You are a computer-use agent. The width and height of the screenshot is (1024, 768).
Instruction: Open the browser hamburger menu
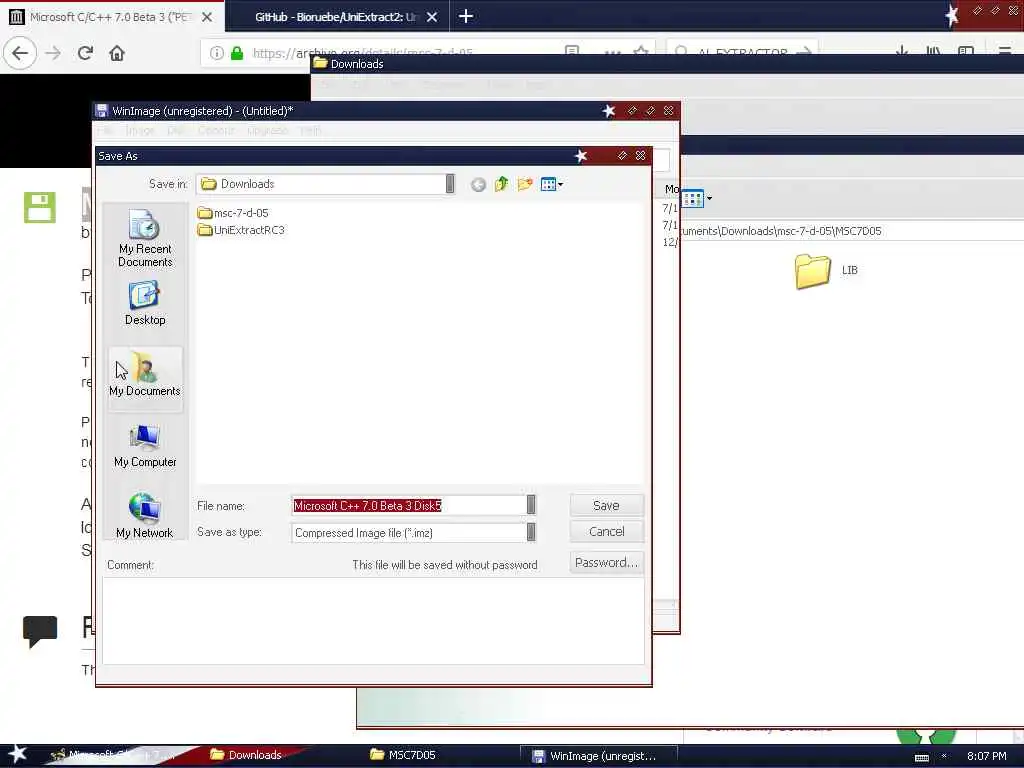(1004, 51)
